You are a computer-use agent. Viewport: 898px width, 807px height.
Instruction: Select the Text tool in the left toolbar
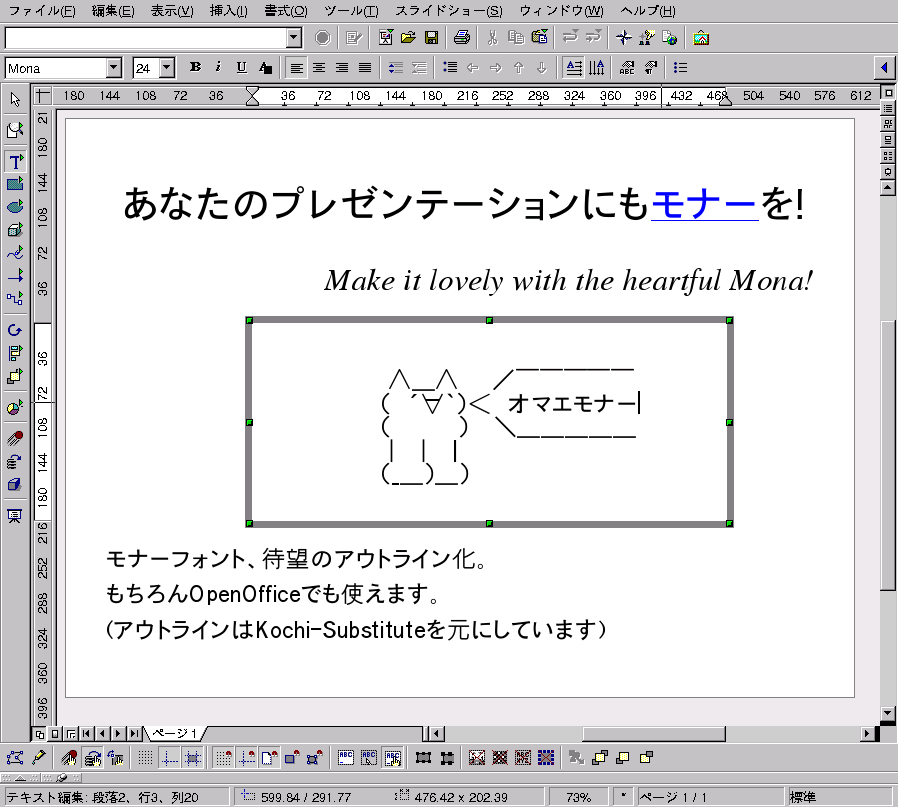pos(15,162)
